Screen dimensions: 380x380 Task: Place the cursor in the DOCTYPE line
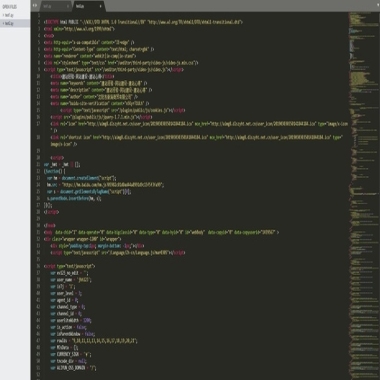143,22
